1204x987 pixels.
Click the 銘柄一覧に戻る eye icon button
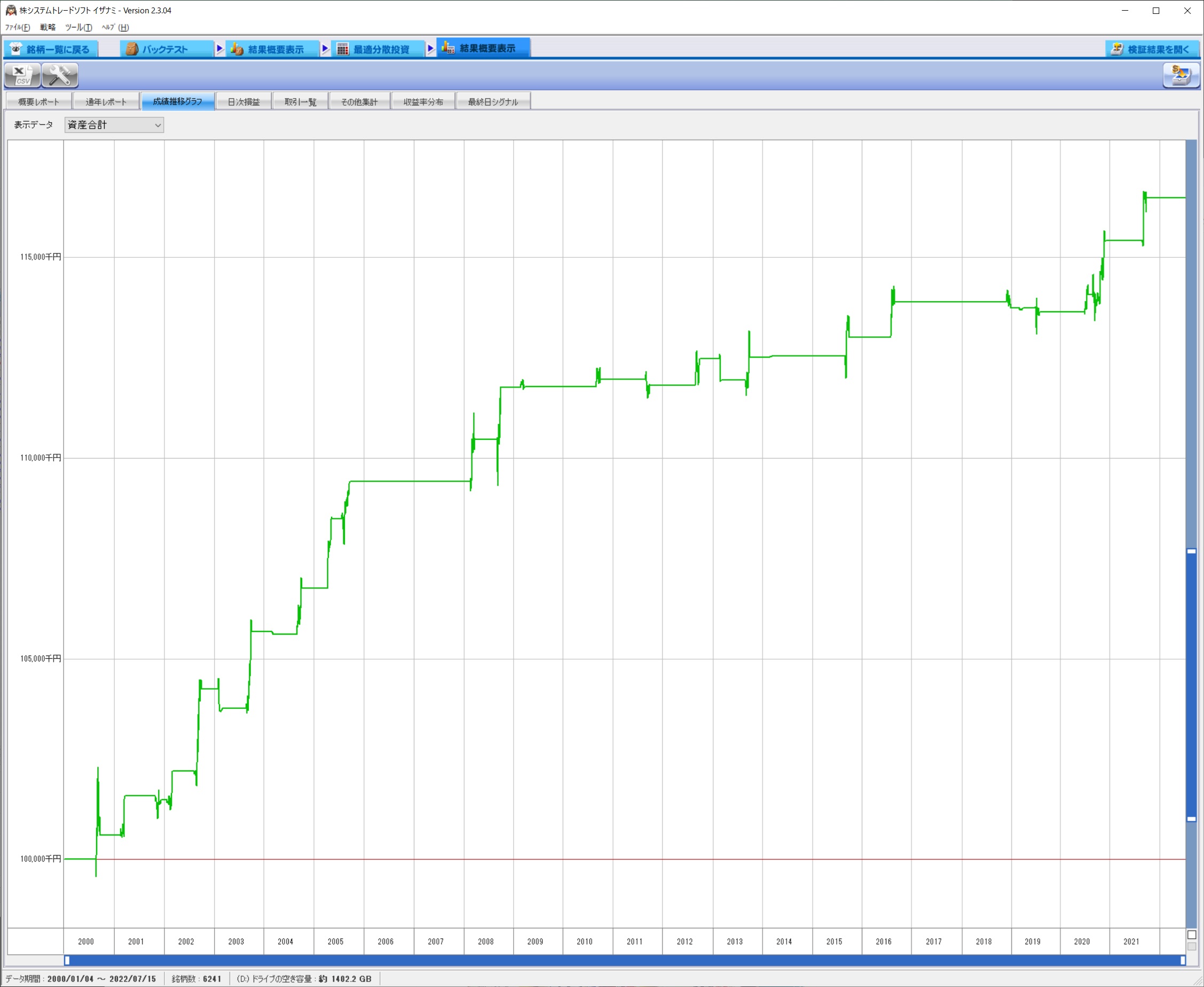[x=51, y=50]
